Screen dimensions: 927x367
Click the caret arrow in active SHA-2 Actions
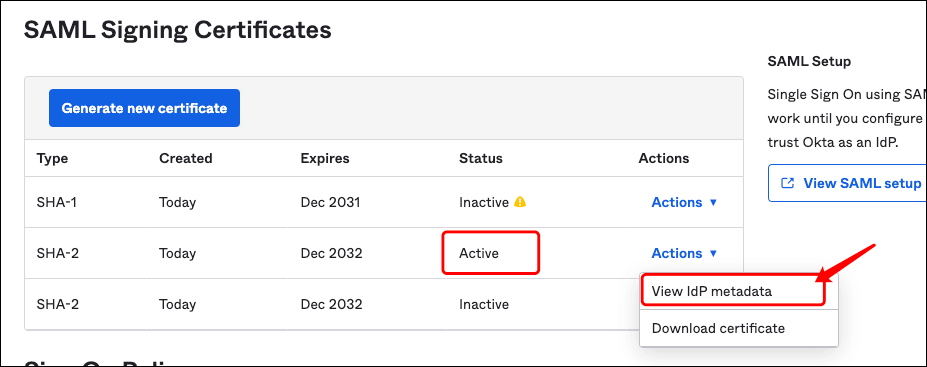(x=713, y=254)
